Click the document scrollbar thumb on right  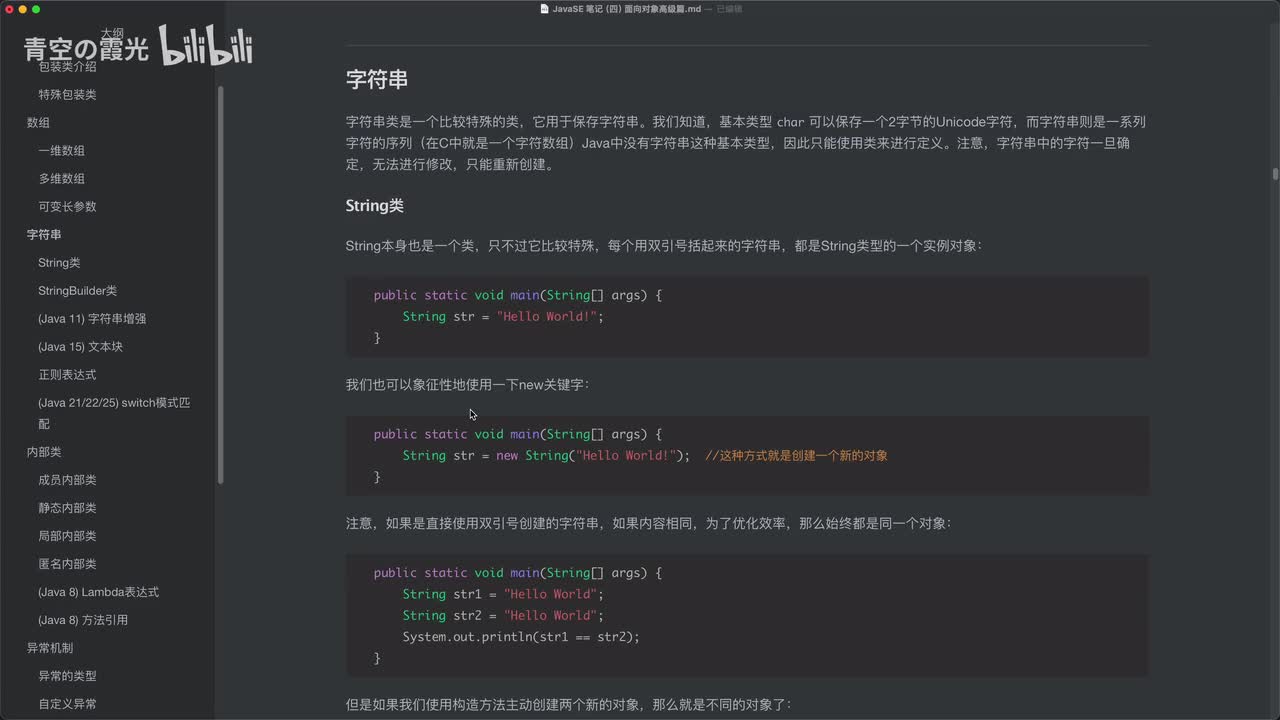pos(1275,174)
